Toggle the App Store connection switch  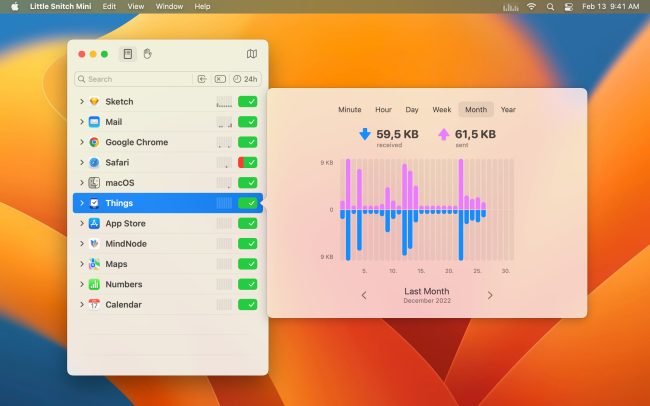(247, 224)
